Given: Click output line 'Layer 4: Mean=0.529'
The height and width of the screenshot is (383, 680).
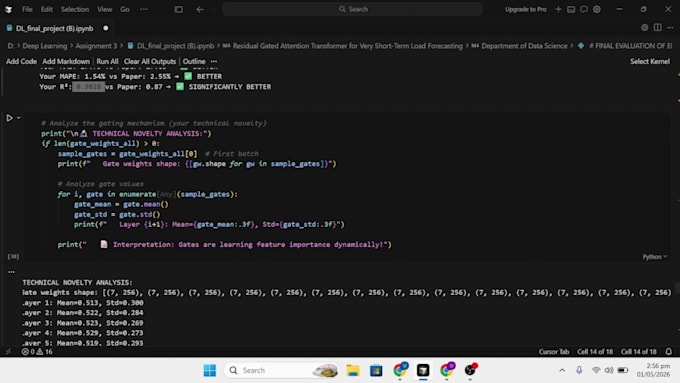Looking at the screenshot, I should coord(82,333).
